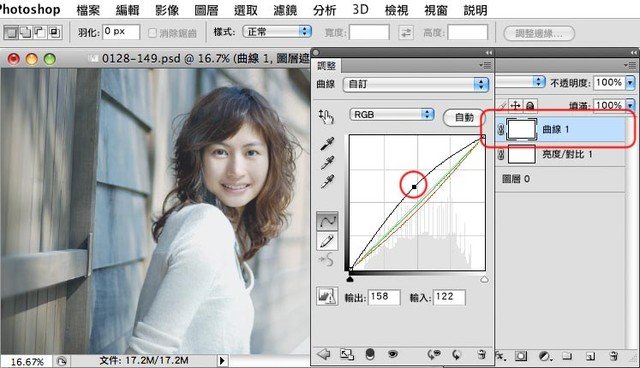The image size is (640, 368).
Task: Toggle clip to layer button in adjustments
Action: (x=370, y=354)
